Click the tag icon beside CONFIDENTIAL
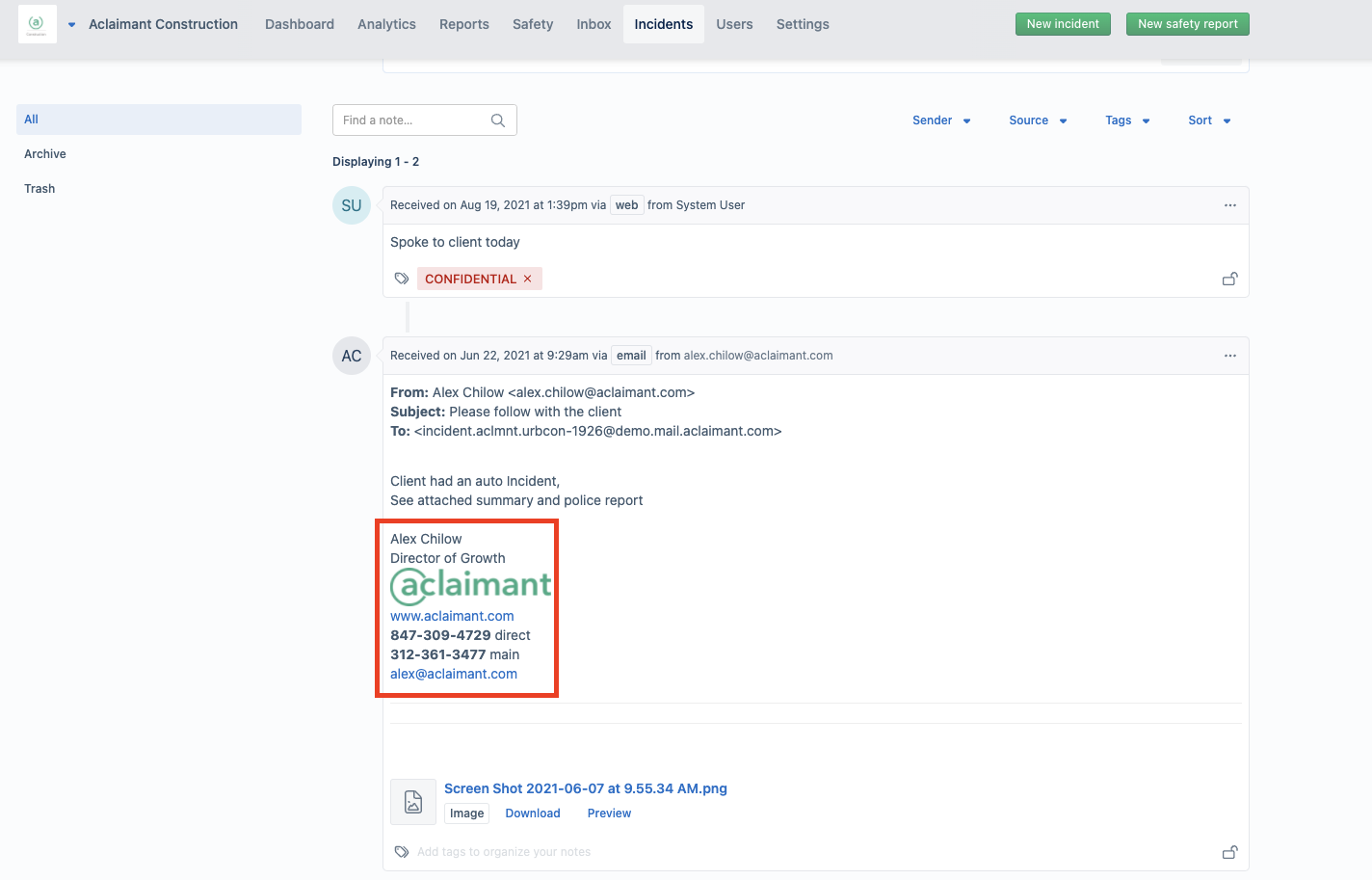Screen dimensions: 1372x880 click(x=402, y=279)
